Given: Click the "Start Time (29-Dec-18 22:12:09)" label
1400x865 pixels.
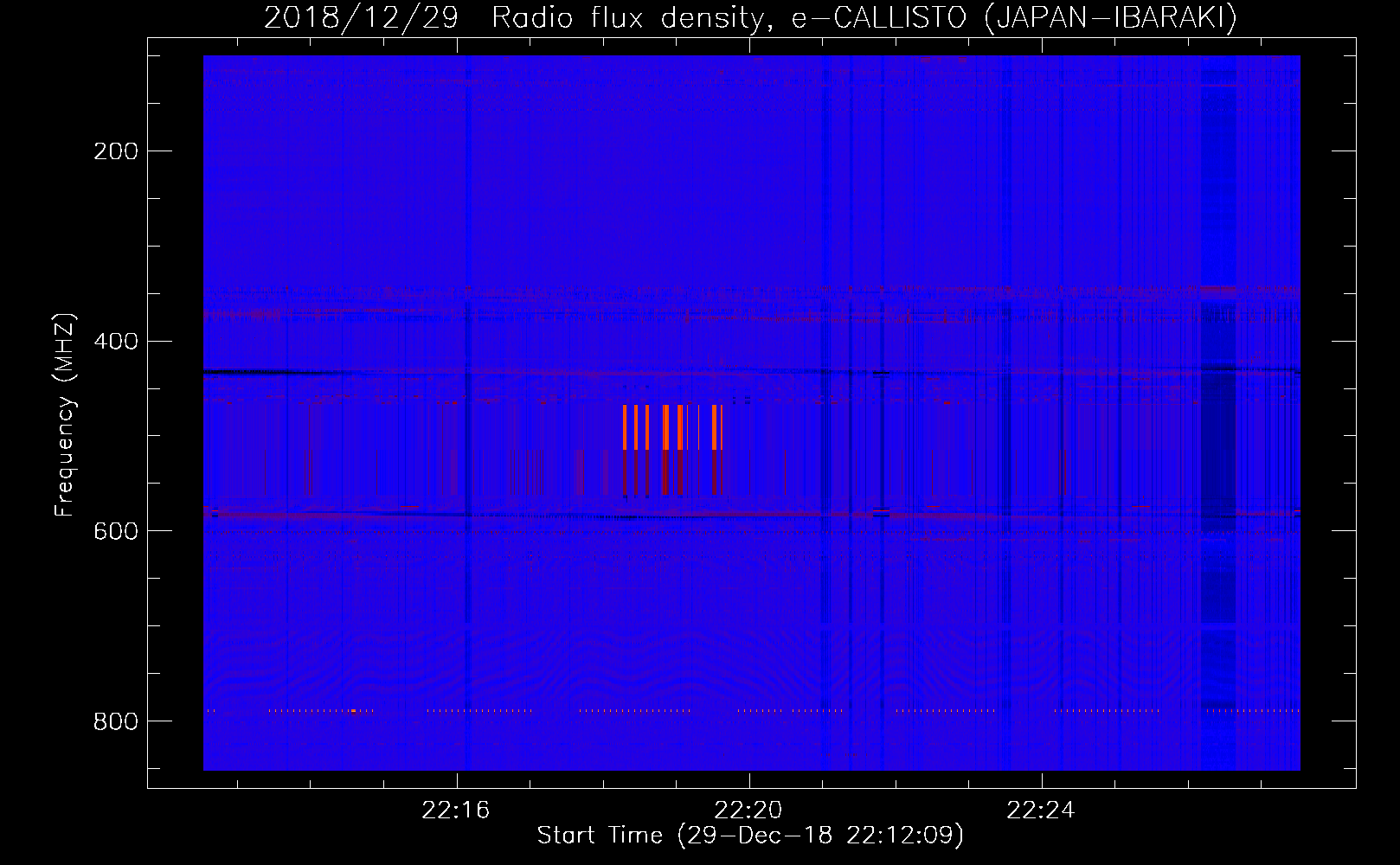Looking at the screenshot, I should (x=750, y=836).
